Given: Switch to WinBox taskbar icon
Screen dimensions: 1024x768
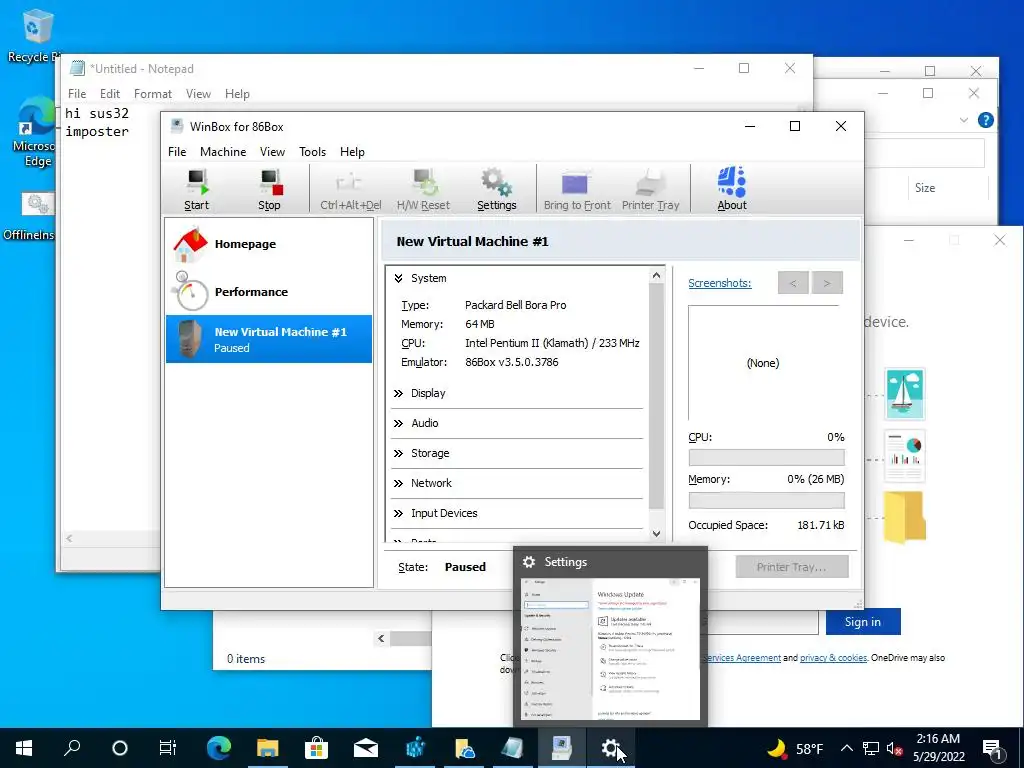Looking at the screenshot, I should pos(562,748).
